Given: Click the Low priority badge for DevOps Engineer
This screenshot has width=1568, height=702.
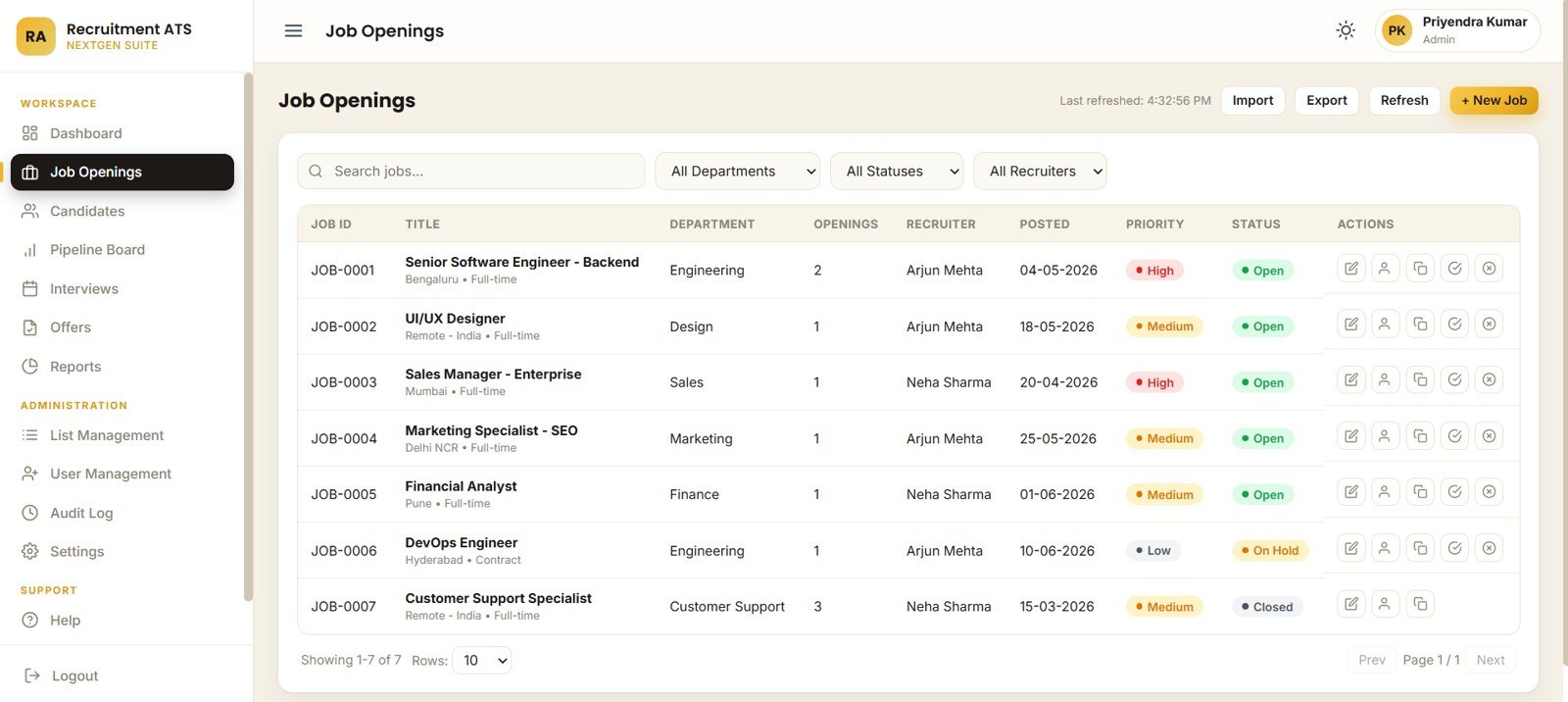Looking at the screenshot, I should [1152, 550].
